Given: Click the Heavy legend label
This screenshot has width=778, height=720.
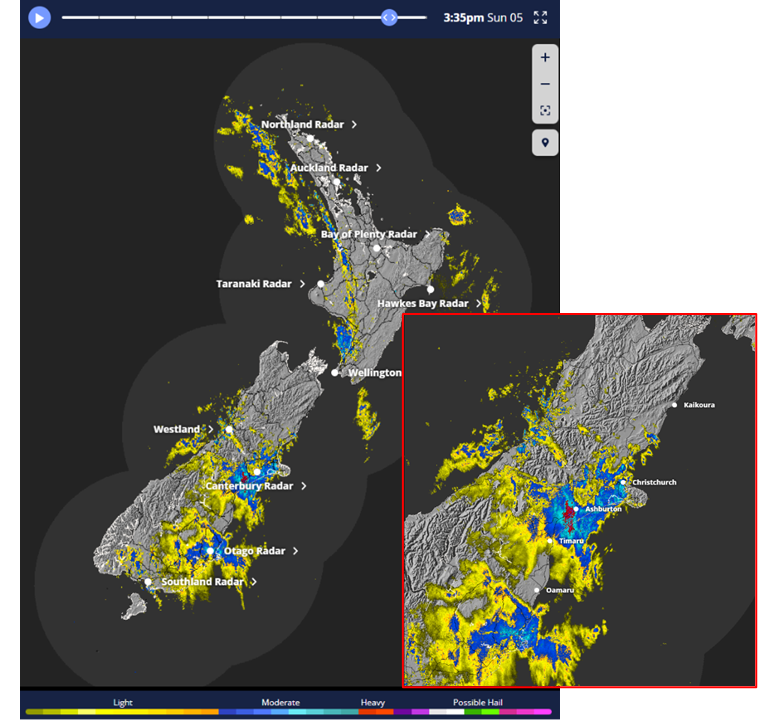Looking at the screenshot, I should pyautogui.click(x=373, y=702).
